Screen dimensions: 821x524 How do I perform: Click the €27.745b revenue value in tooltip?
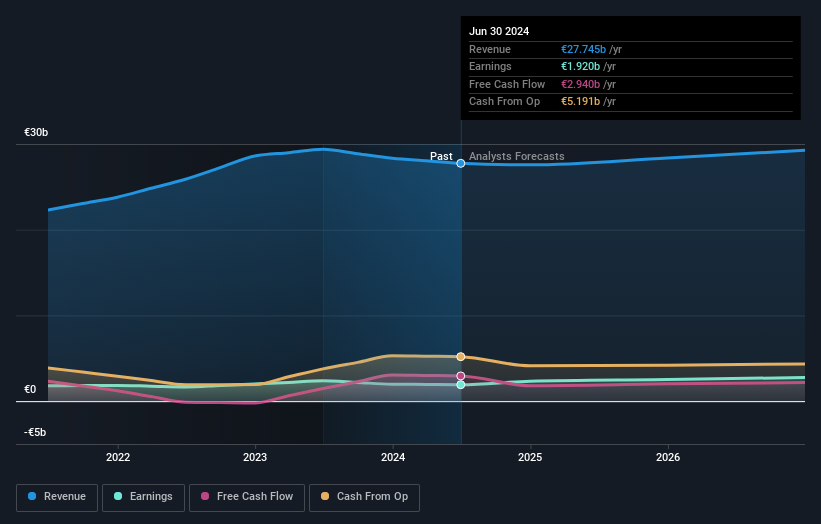[583, 49]
